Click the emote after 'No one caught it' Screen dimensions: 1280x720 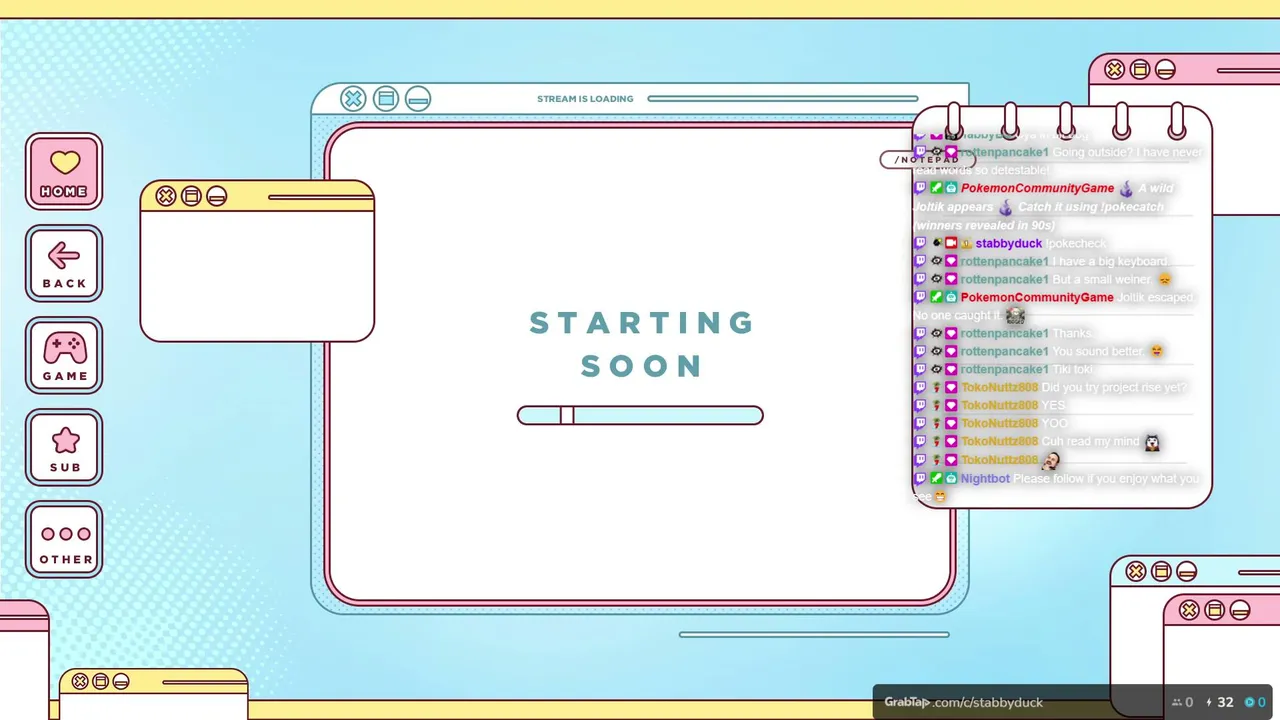click(1015, 315)
